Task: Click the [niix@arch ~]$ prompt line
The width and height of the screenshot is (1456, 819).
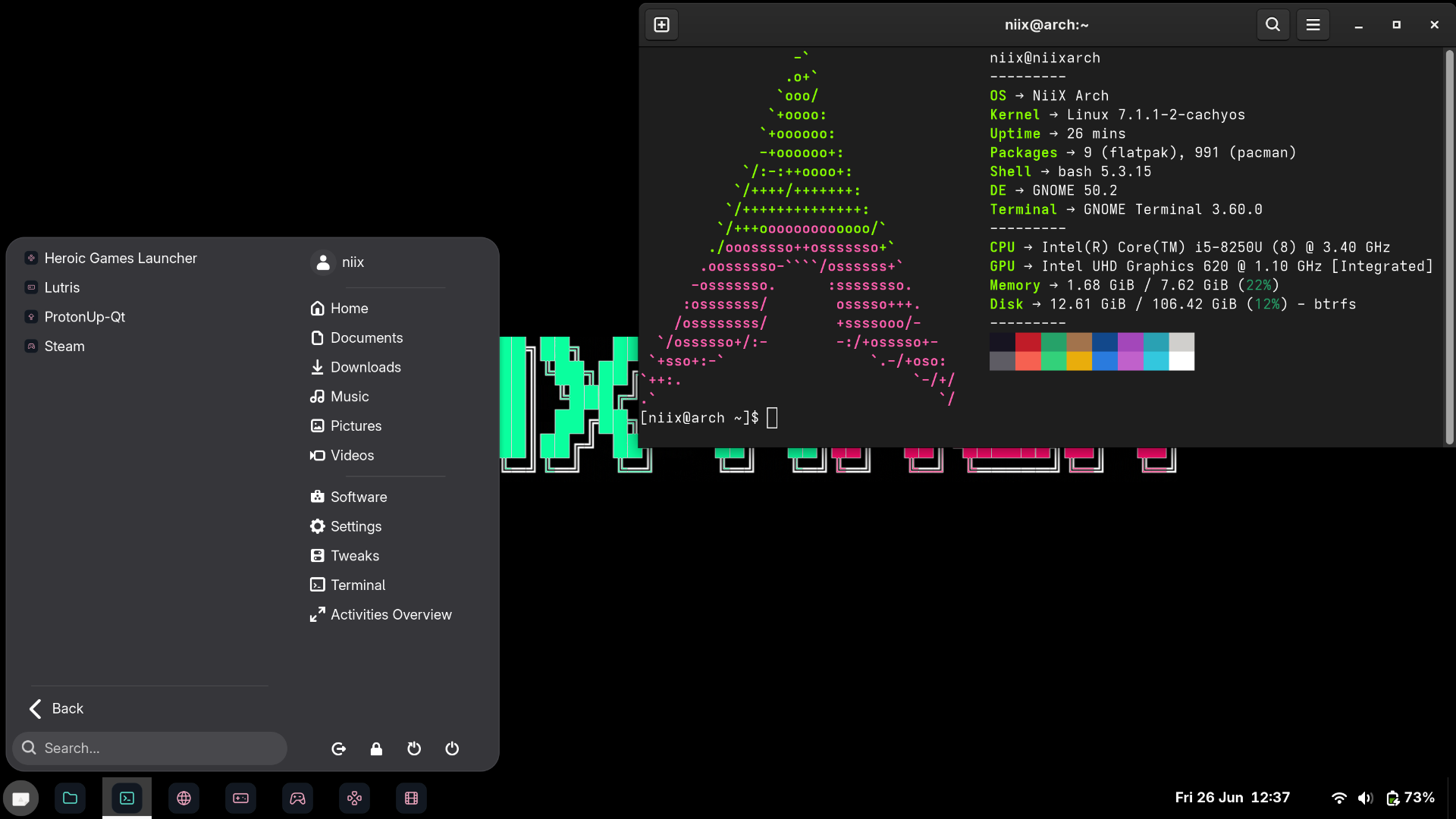Action: point(699,418)
